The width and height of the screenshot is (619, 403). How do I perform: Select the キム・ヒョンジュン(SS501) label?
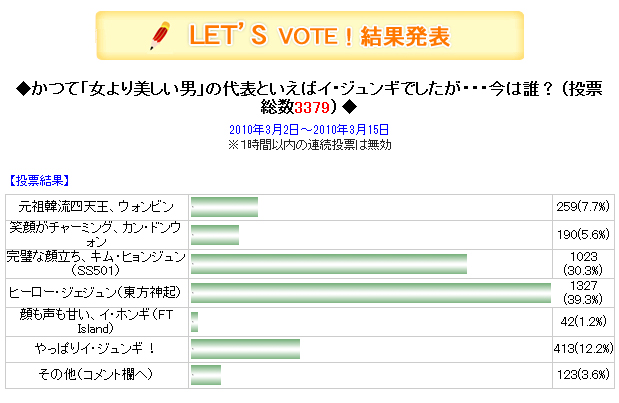[96, 263]
